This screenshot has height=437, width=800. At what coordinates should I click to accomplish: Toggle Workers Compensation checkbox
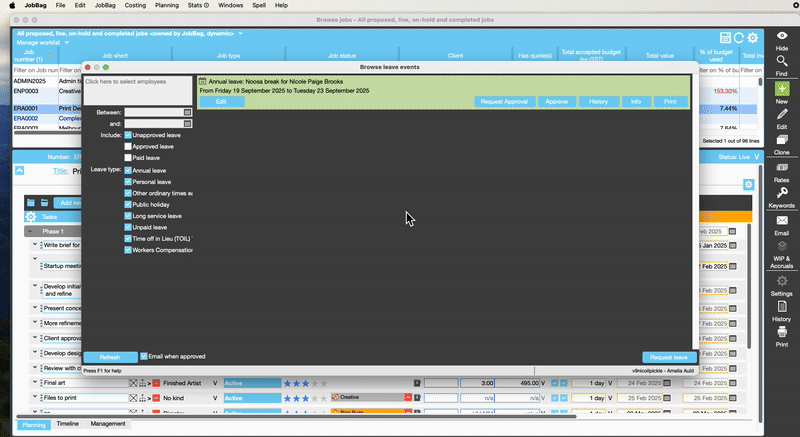point(128,250)
